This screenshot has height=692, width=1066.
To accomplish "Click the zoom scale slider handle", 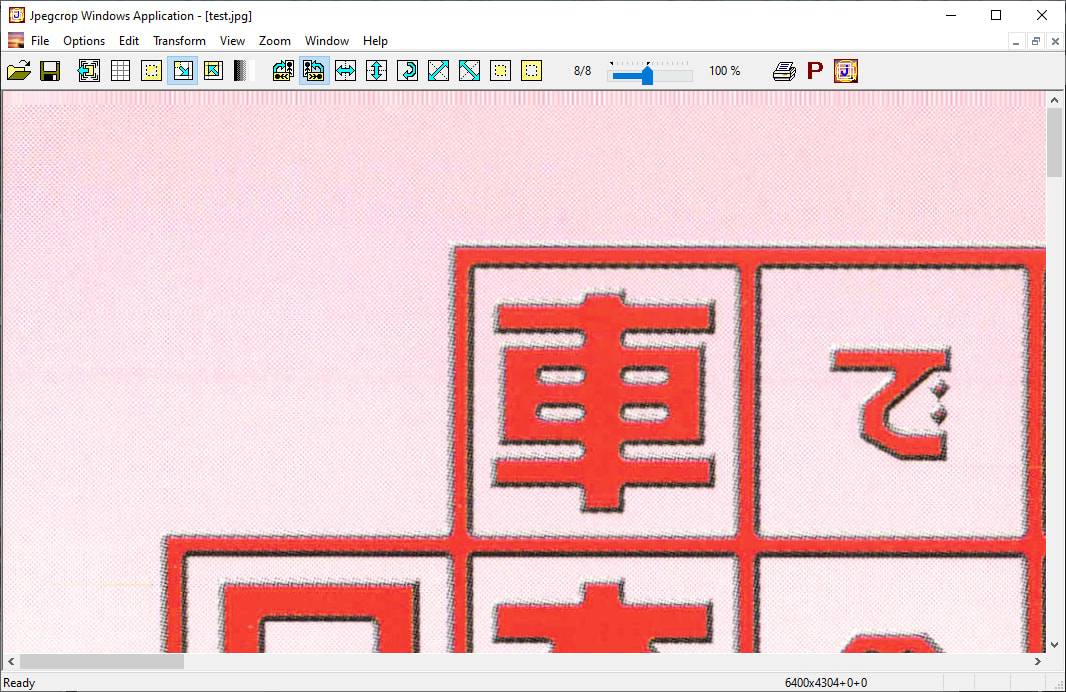I will tap(647, 74).
